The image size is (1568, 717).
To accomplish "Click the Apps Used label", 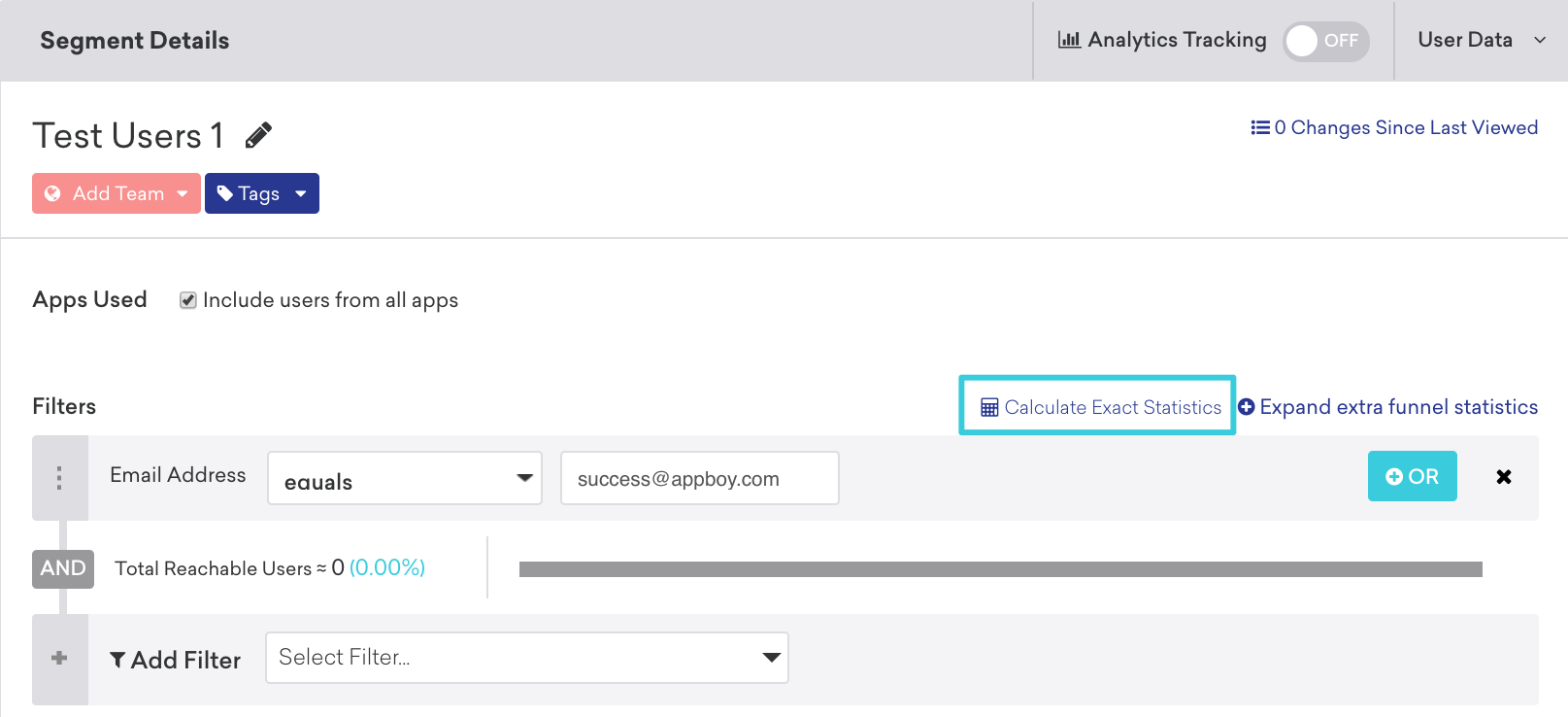I will point(89,299).
